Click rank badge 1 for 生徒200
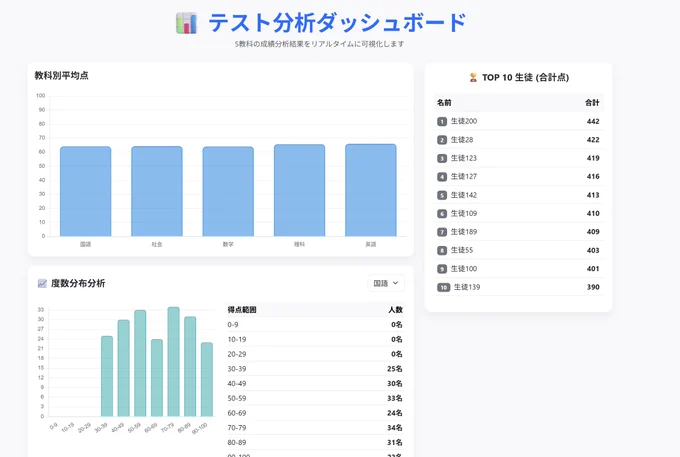680x457 pixels. click(x=442, y=121)
